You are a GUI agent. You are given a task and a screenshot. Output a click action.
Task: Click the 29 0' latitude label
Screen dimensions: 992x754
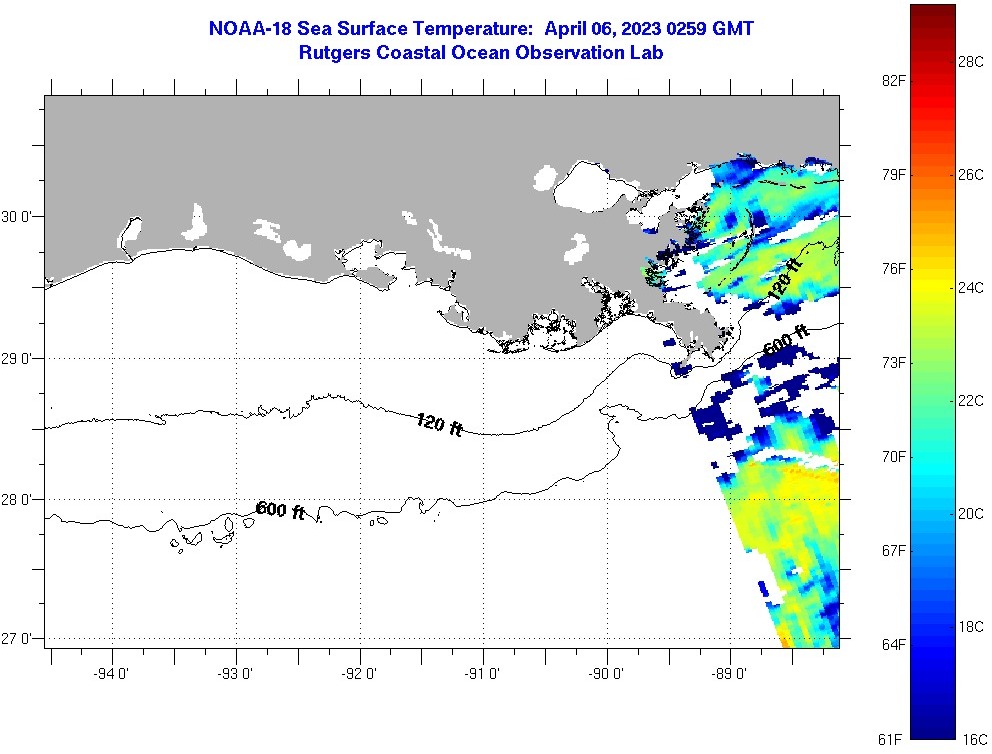click(x=14, y=359)
